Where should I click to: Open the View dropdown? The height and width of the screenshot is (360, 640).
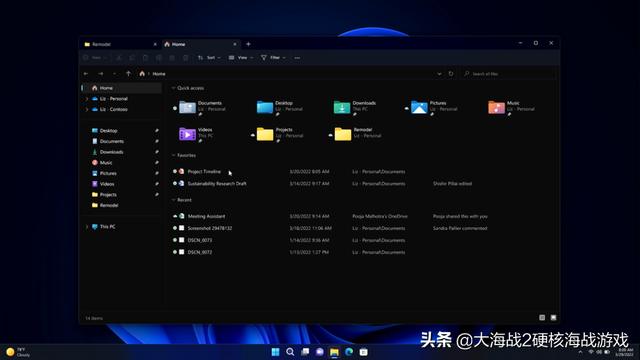coord(241,58)
